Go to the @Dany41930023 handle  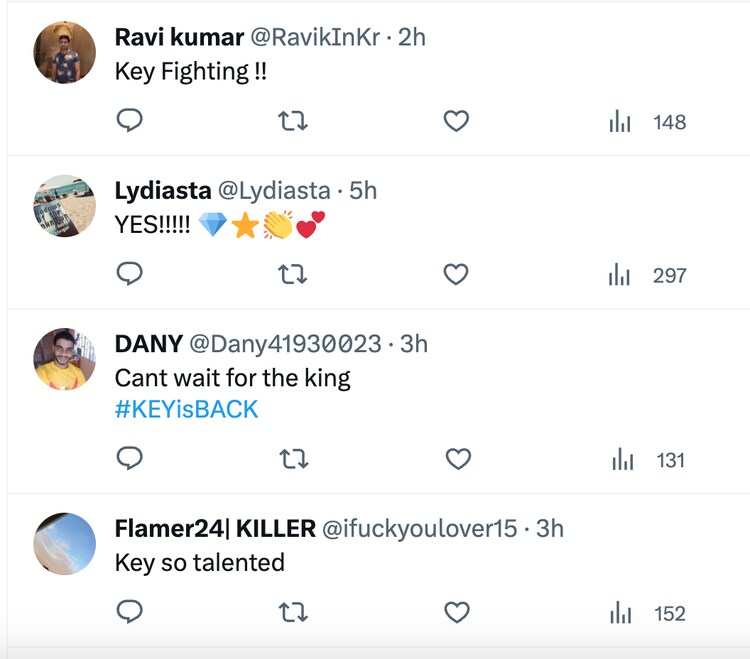(285, 344)
